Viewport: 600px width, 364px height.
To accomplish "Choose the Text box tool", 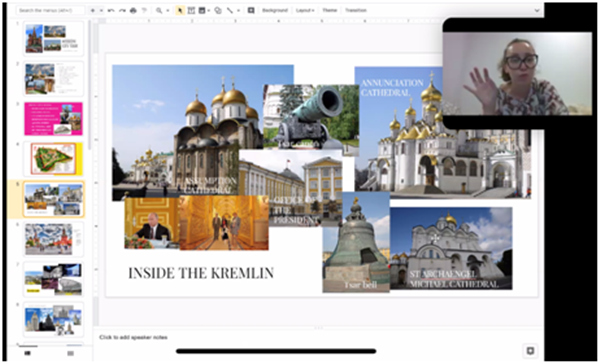I will point(191,11).
